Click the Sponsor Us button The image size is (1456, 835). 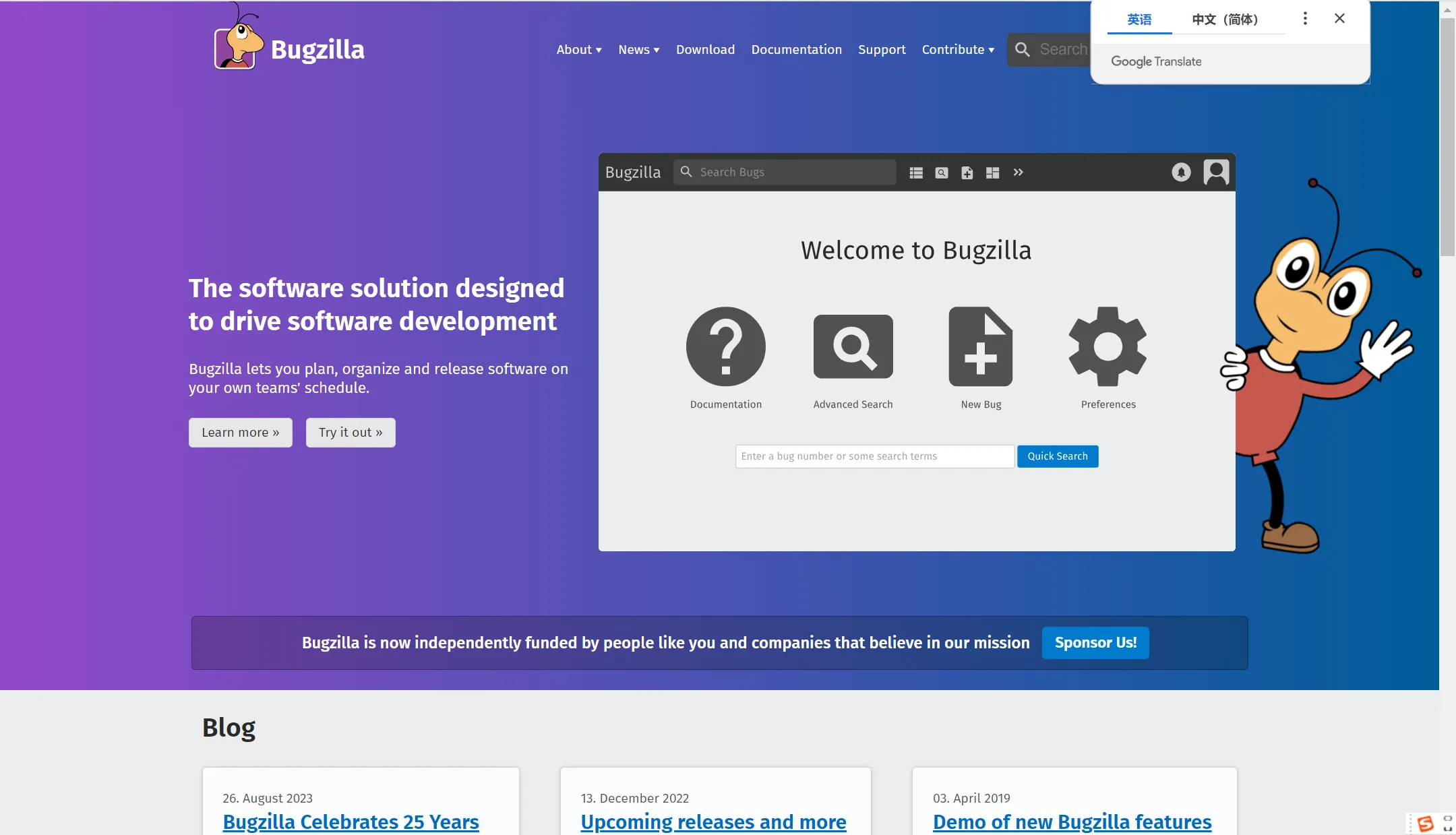point(1095,642)
